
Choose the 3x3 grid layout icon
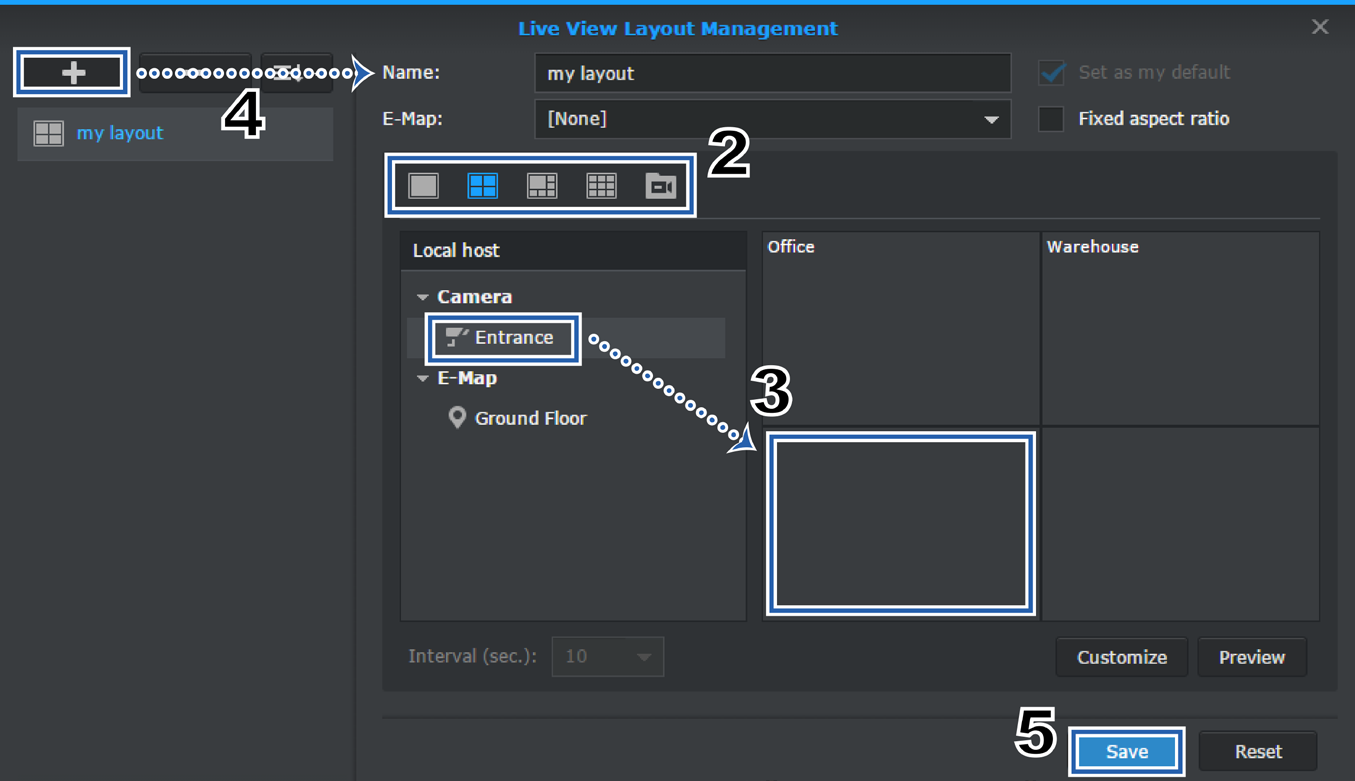click(x=601, y=186)
